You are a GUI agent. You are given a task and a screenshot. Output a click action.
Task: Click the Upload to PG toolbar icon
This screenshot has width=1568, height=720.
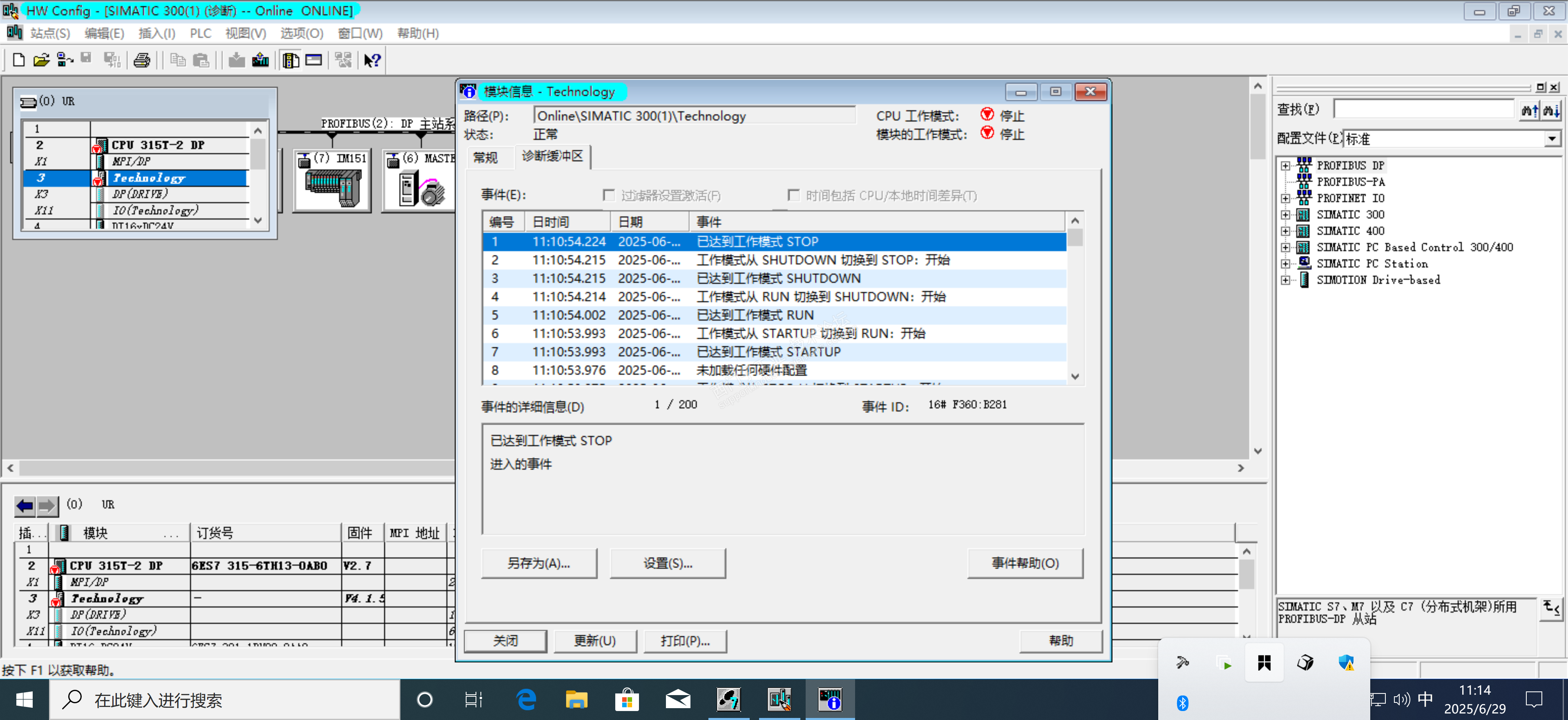[261, 60]
